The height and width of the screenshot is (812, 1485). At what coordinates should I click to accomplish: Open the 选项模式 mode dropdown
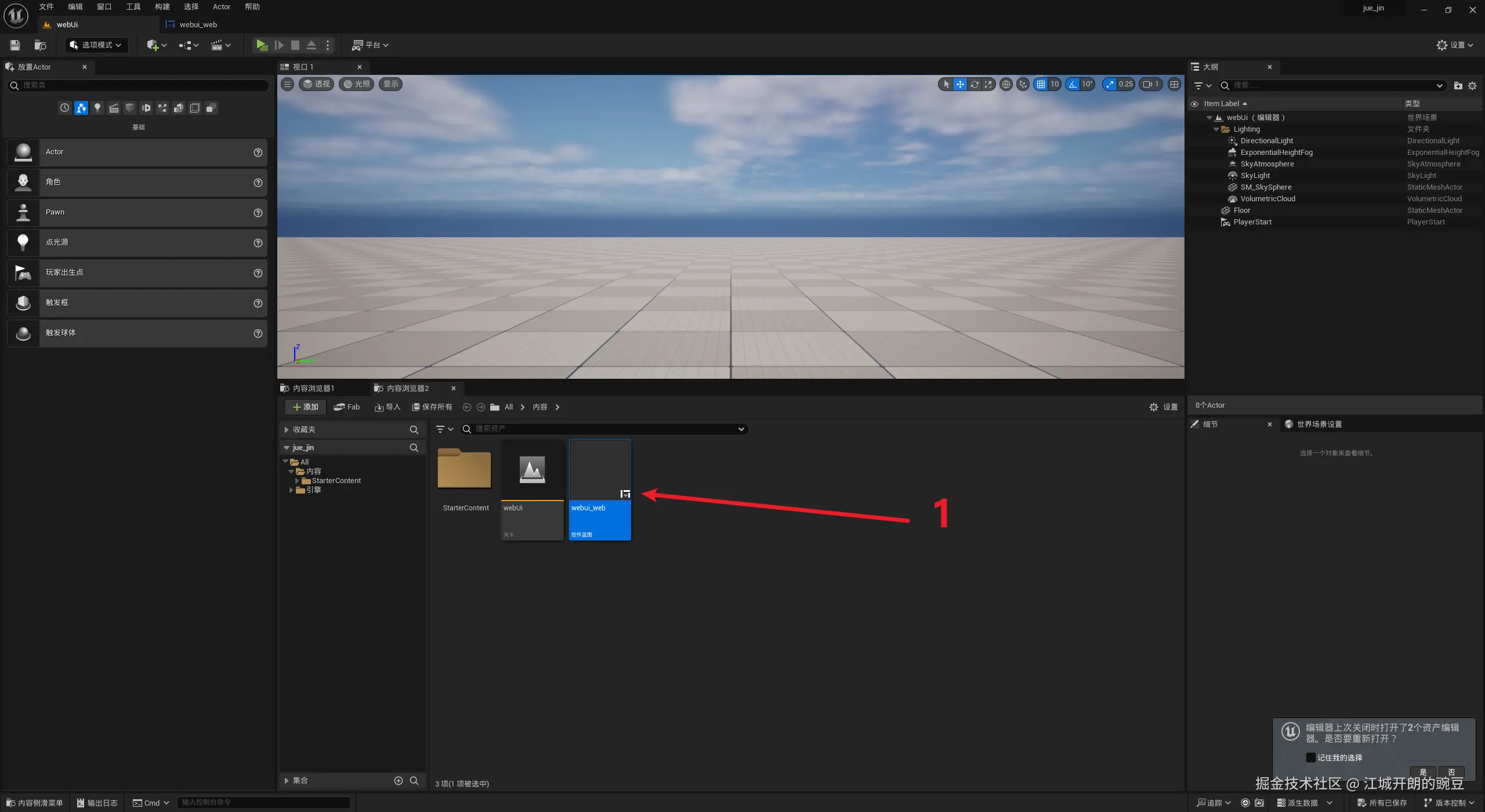pos(96,45)
